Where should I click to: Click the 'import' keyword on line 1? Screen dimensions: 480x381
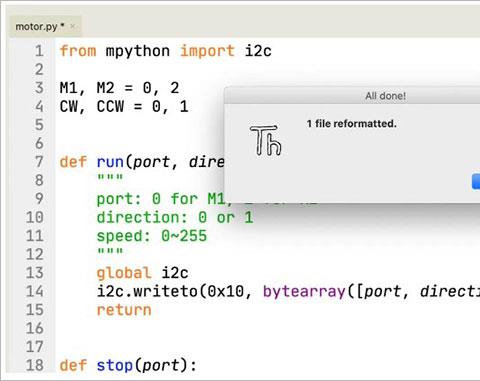point(207,51)
